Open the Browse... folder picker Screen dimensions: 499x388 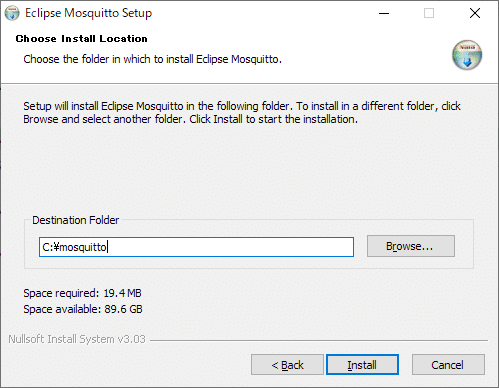pyautogui.click(x=411, y=246)
